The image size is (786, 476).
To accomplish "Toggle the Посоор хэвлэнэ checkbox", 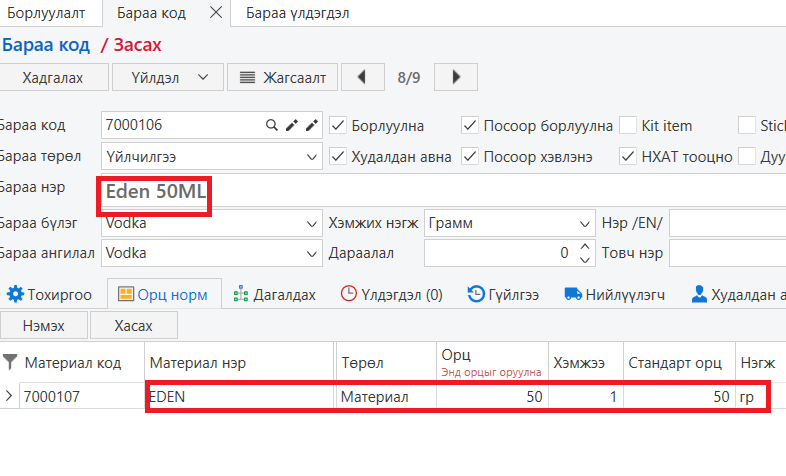I will (x=470, y=156).
